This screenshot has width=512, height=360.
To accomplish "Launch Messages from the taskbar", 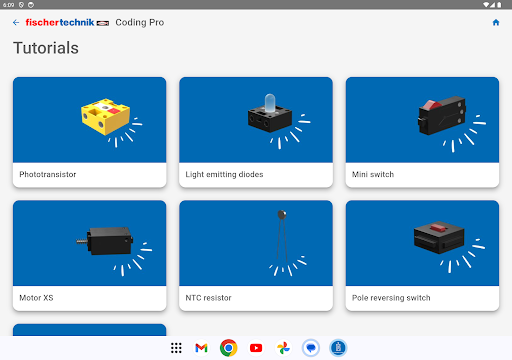I will [x=311, y=348].
